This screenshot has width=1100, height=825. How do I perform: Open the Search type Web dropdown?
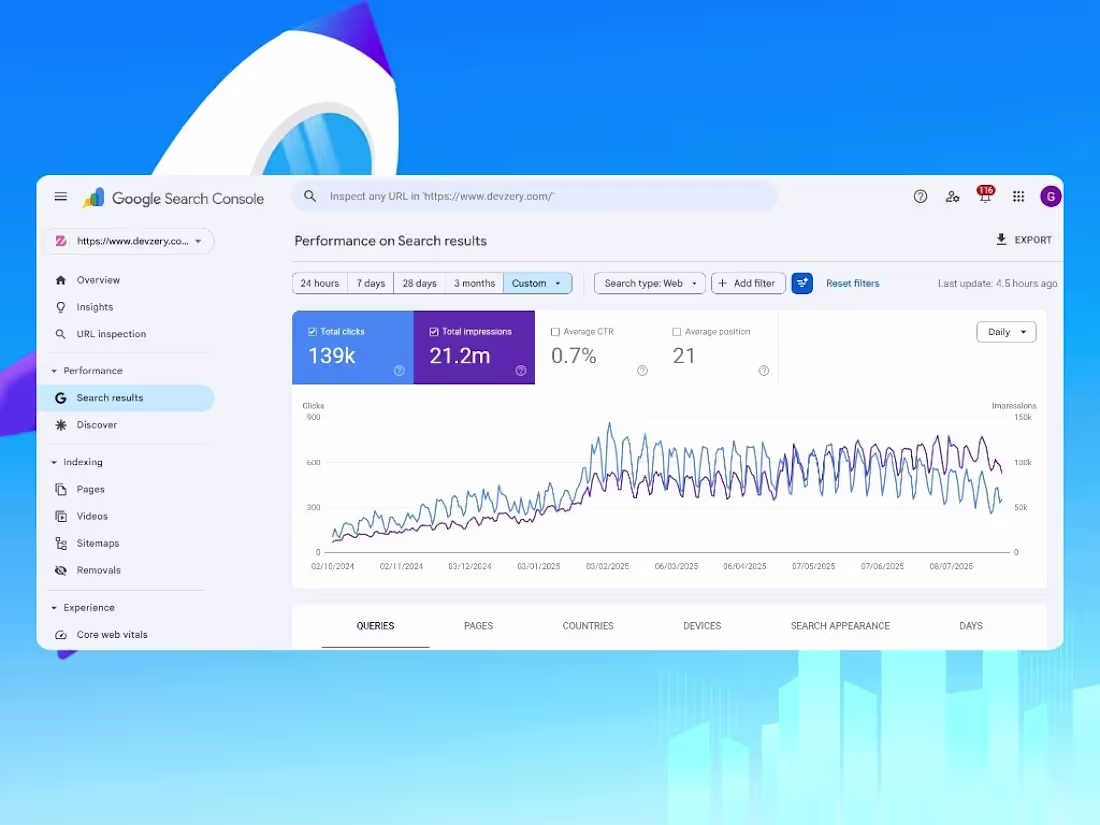[649, 283]
